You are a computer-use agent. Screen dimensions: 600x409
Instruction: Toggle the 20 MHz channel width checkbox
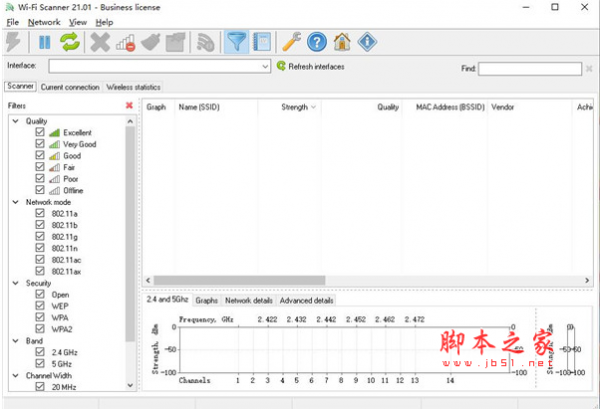[x=40, y=386]
